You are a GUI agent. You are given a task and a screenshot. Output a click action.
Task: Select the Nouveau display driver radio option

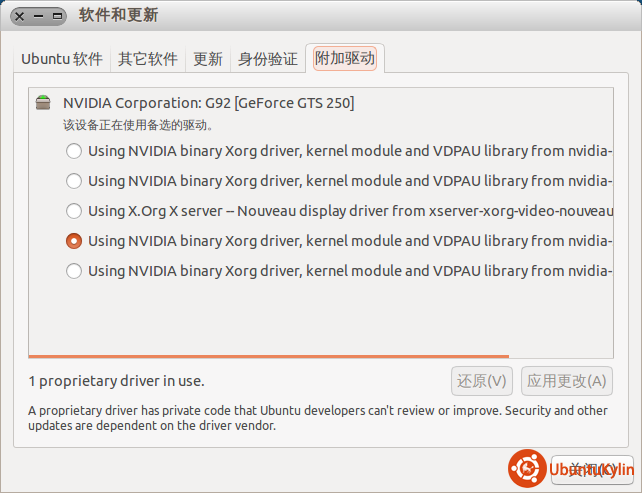pos(74,211)
